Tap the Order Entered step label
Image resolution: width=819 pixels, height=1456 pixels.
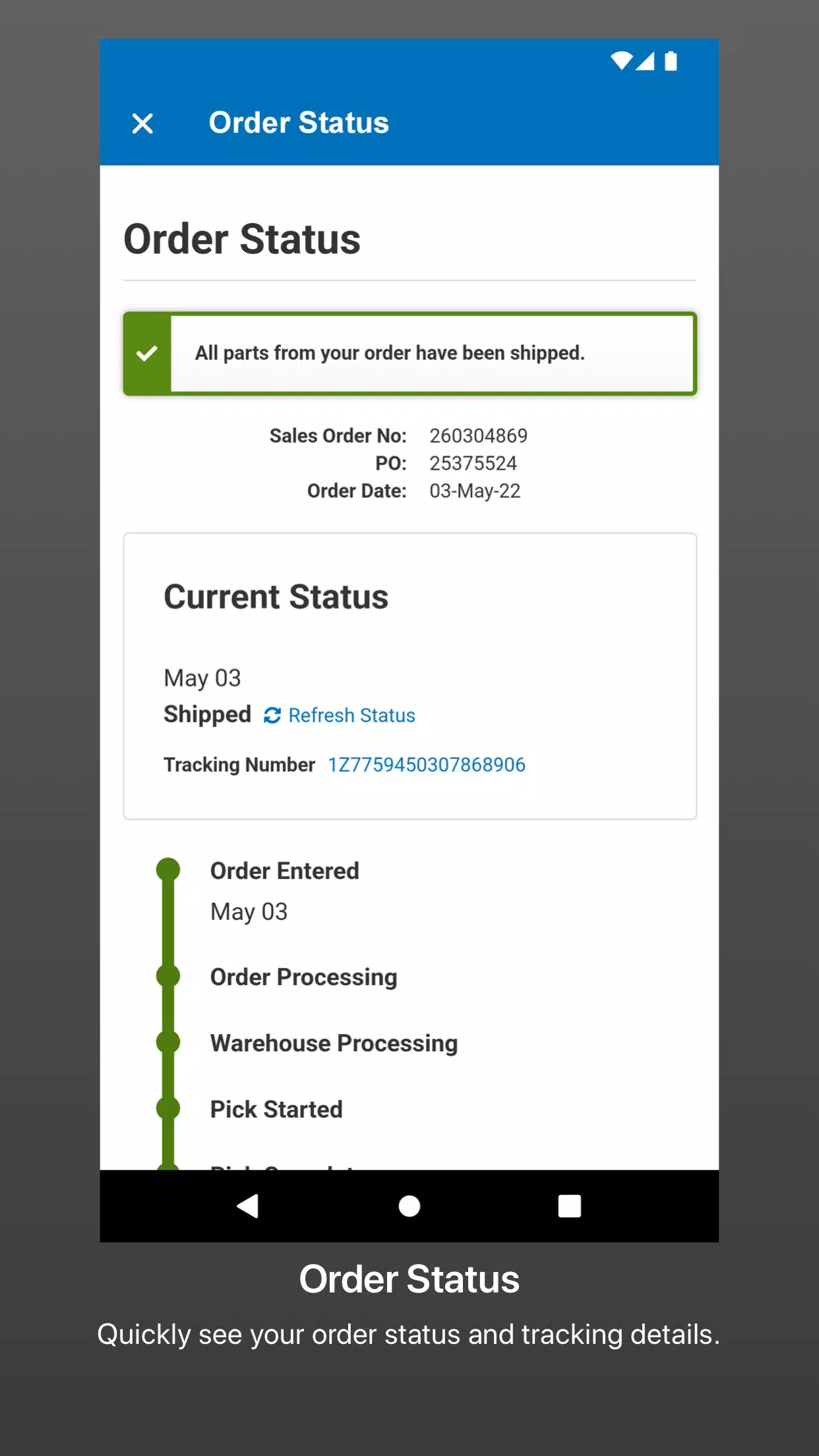click(284, 871)
